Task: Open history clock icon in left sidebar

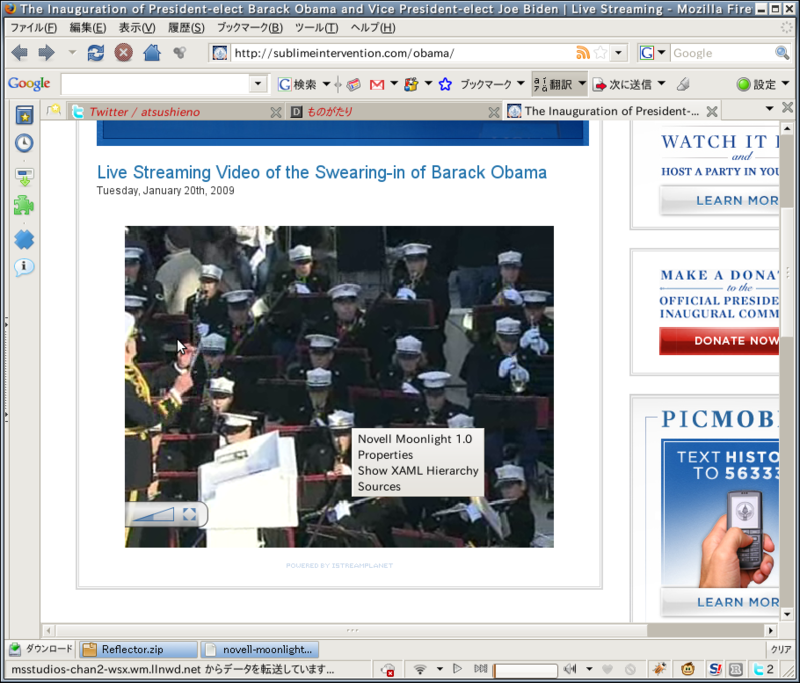Action: click(x=24, y=143)
